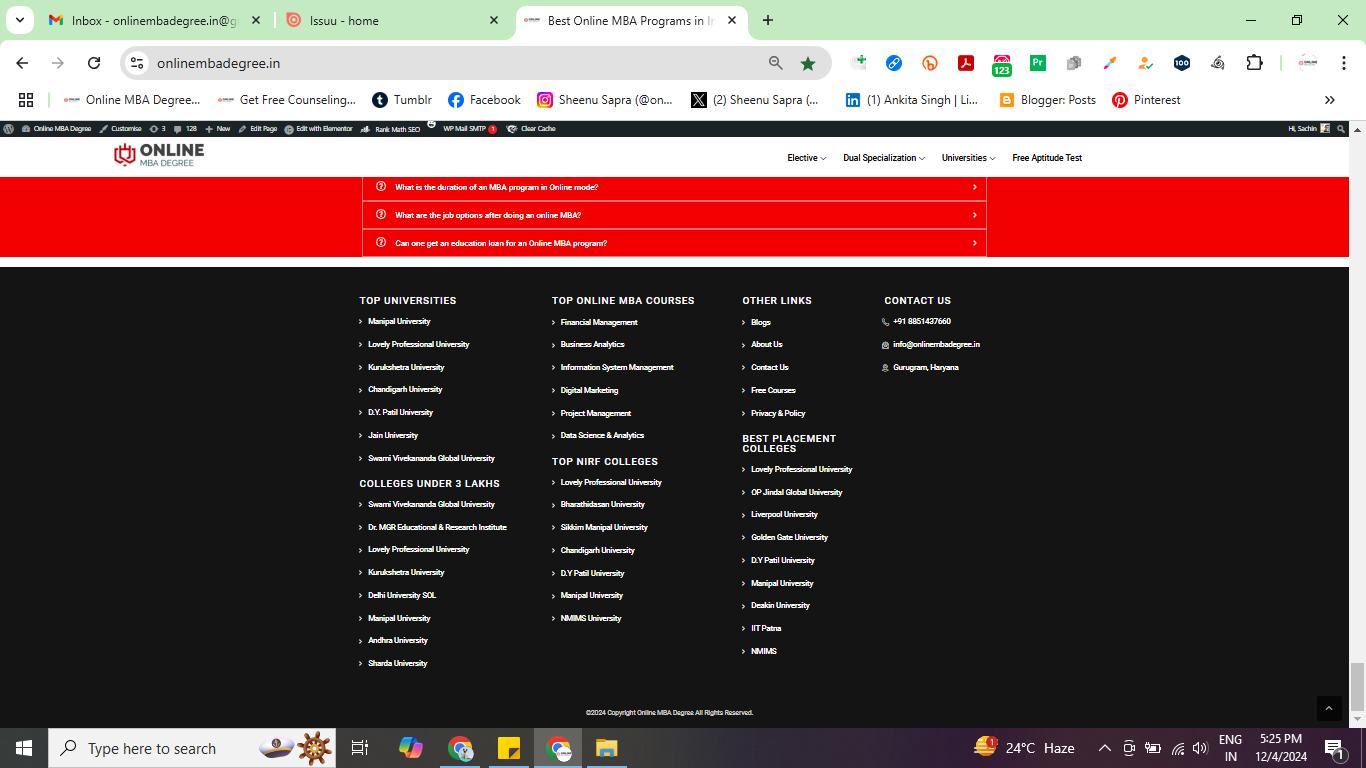The height and width of the screenshot is (768, 1366).
Task: Expand FAQ about MBA program duration
Action: click(x=674, y=187)
